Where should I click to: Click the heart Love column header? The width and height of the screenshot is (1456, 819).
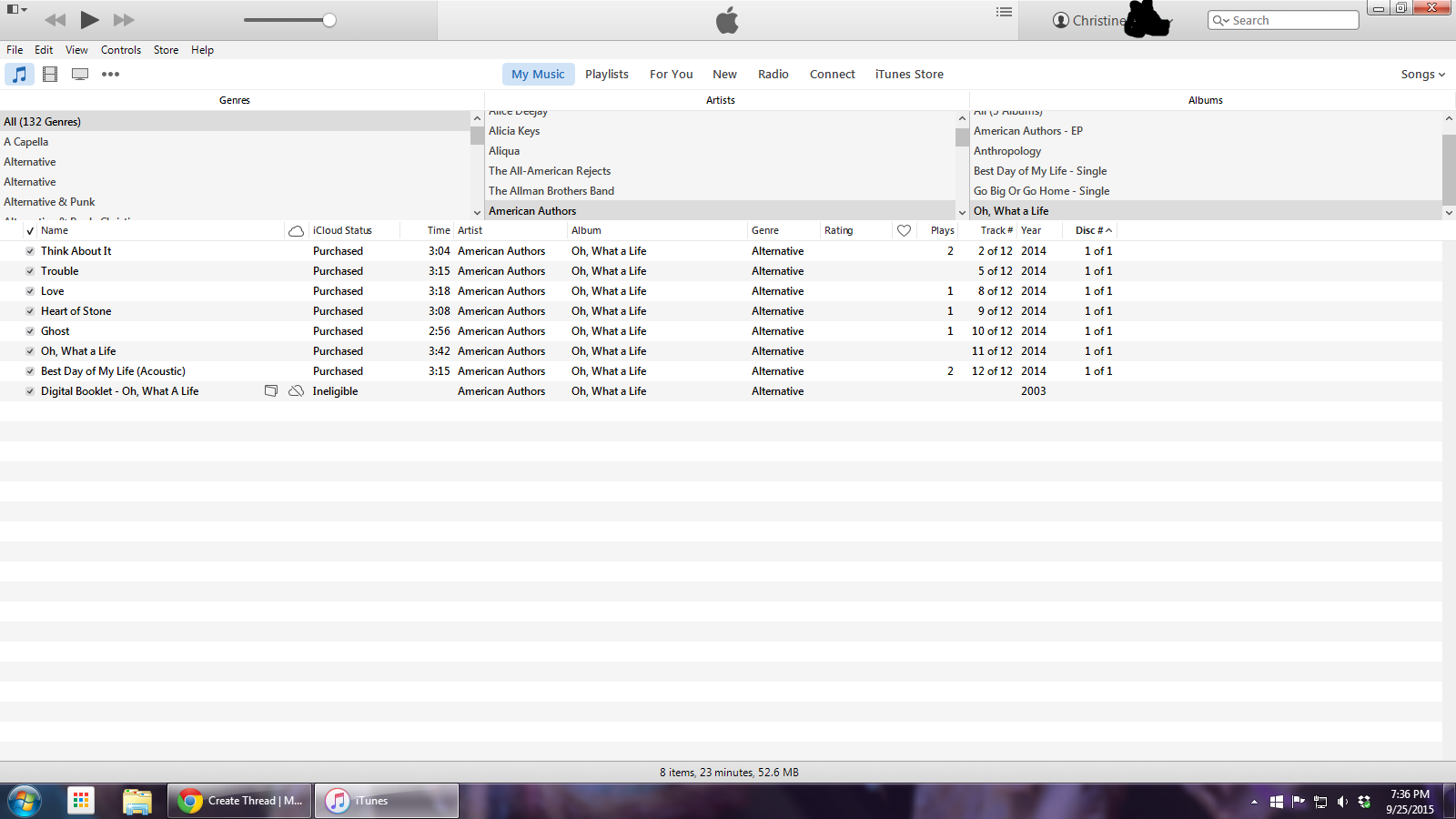point(904,230)
